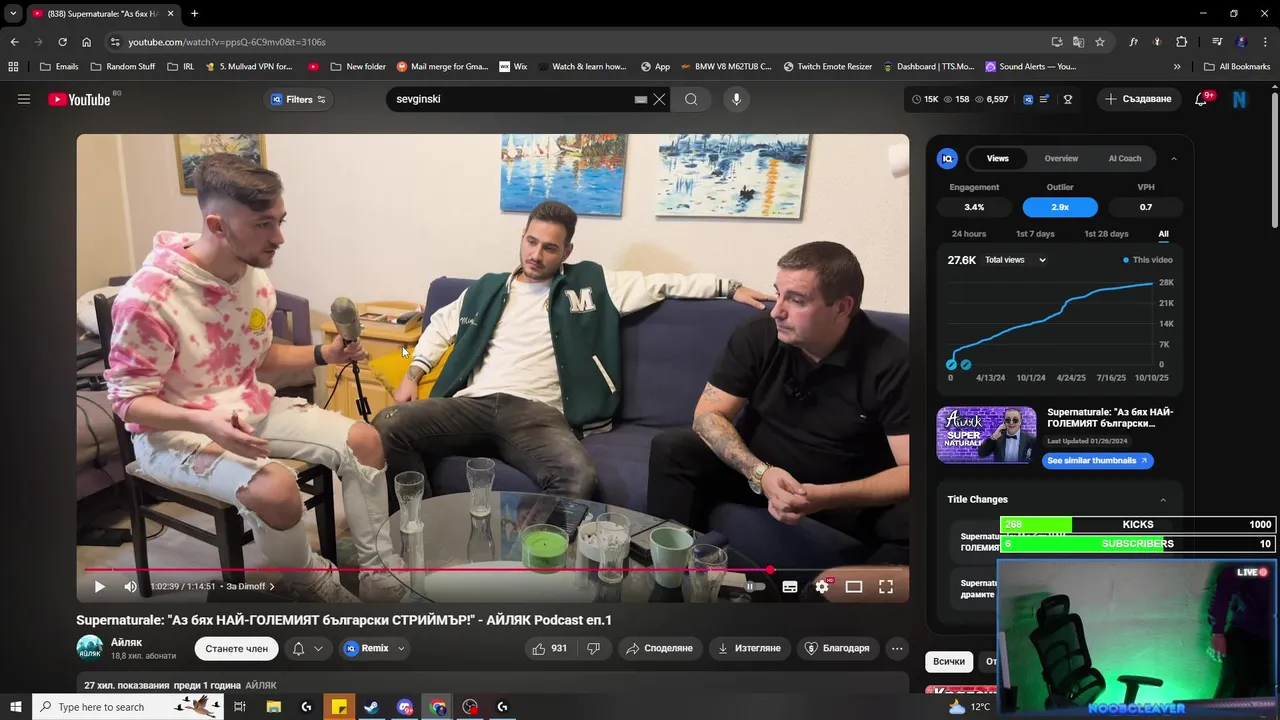Mute the video volume
1280x720 pixels.
click(130, 587)
